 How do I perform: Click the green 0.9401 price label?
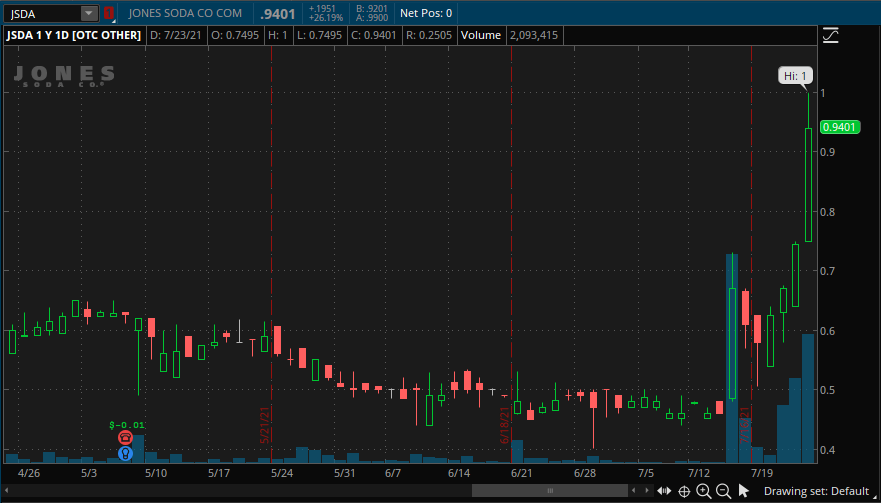pyautogui.click(x=841, y=128)
